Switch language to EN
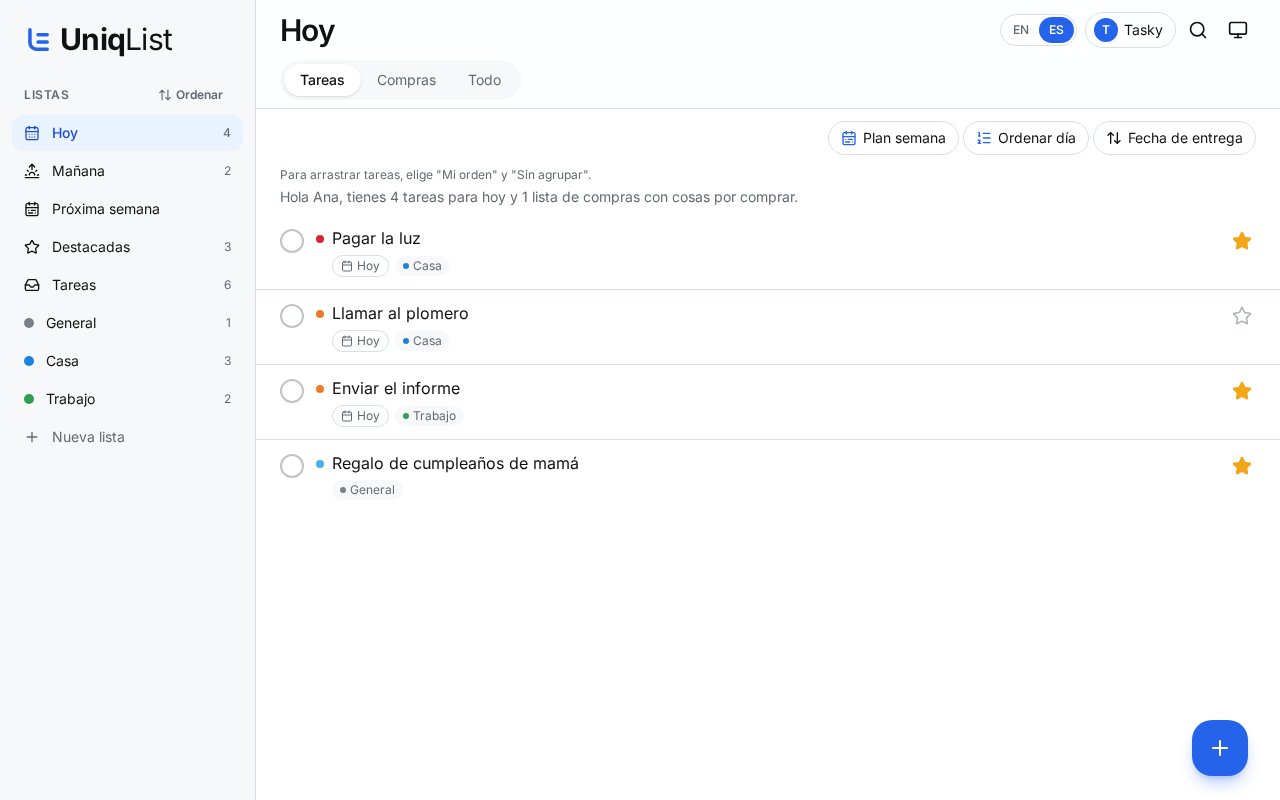The width and height of the screenshot is (1280, 800). coord(1021,30)
